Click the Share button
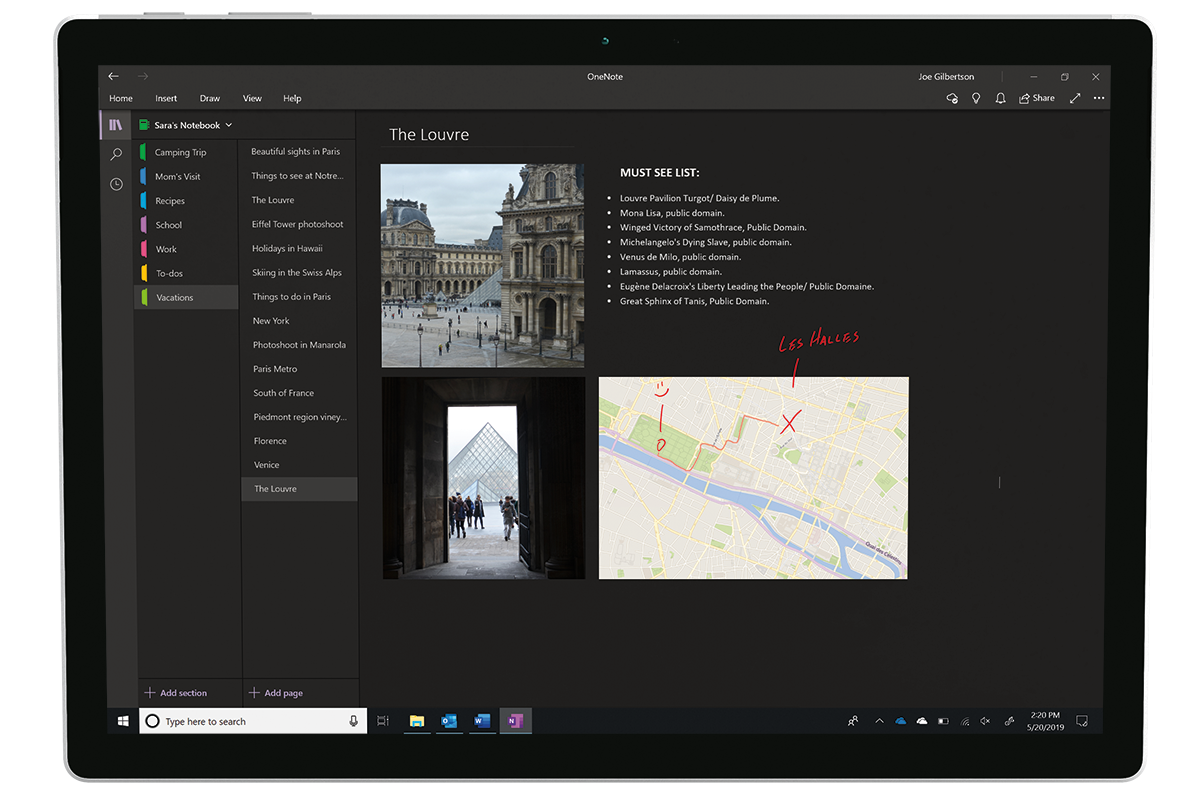 1036,98
